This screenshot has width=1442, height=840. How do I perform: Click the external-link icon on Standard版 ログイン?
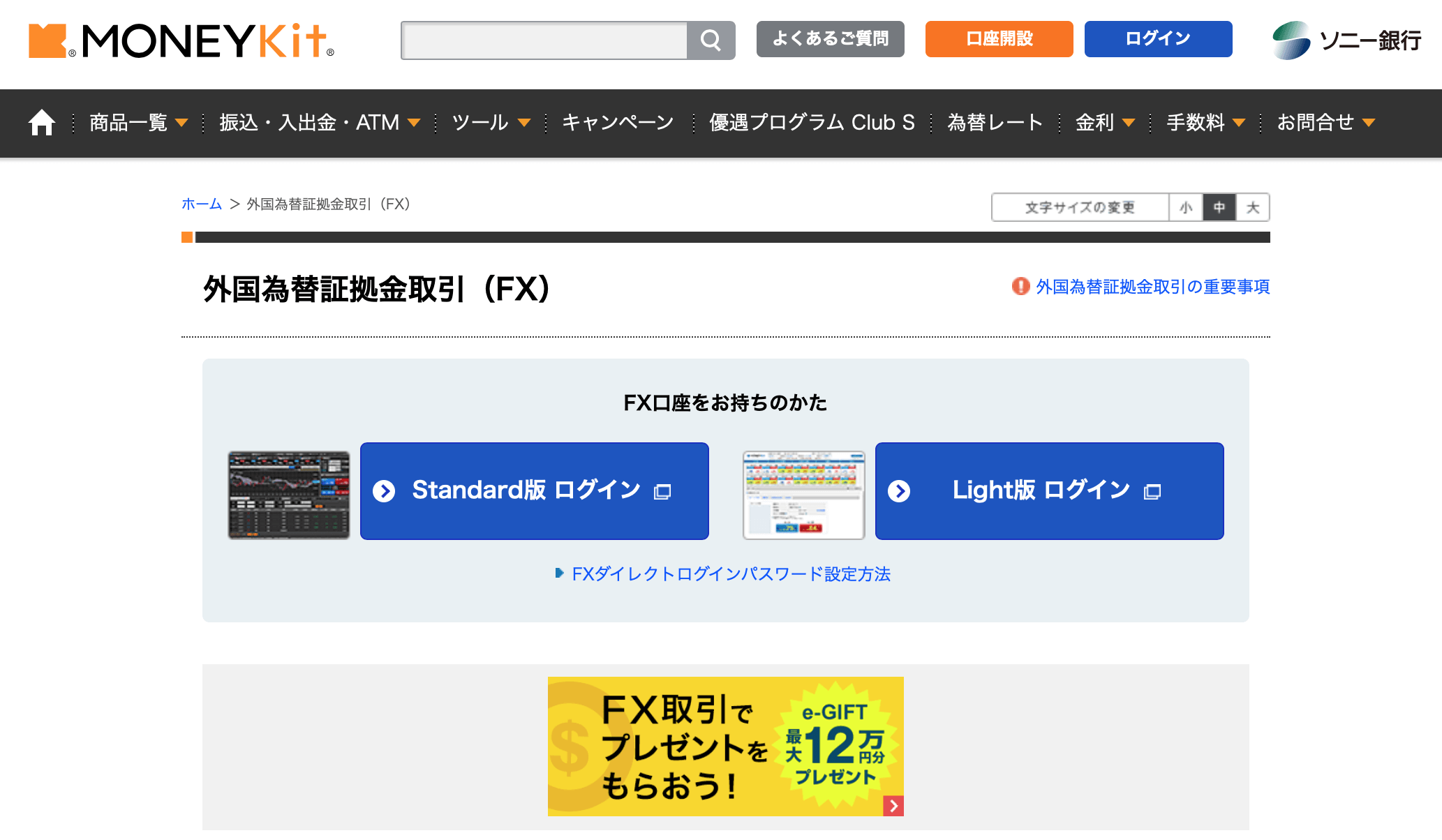tap(662, 492)
